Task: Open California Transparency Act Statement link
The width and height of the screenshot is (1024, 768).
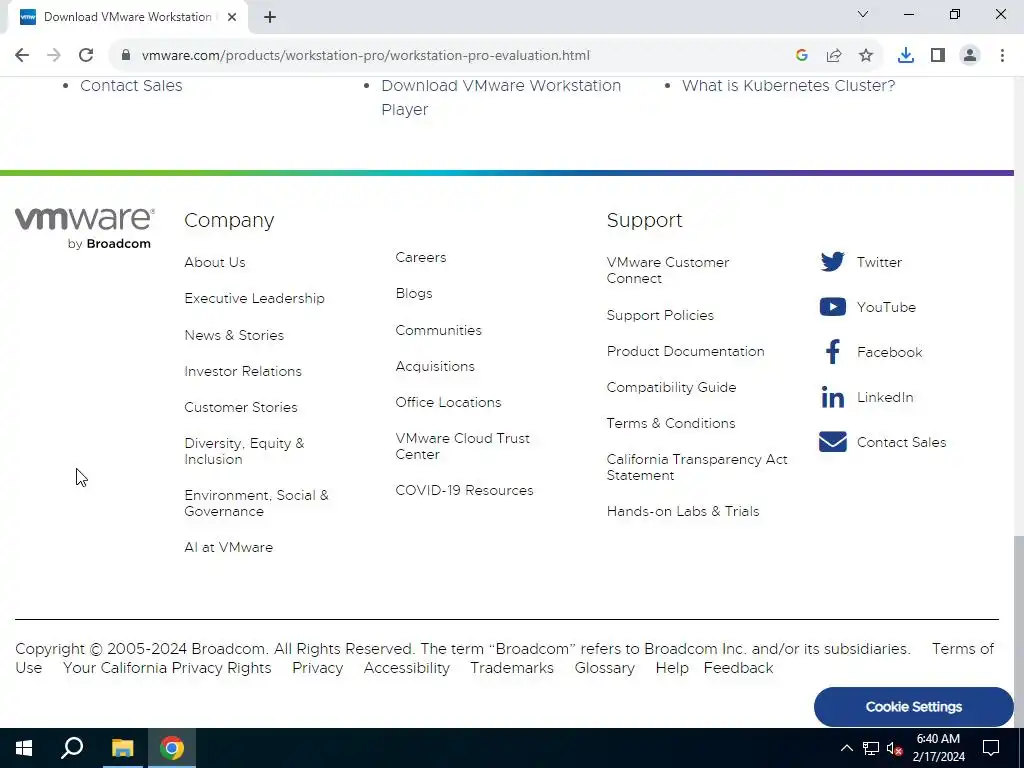Action: pos(697,467)
